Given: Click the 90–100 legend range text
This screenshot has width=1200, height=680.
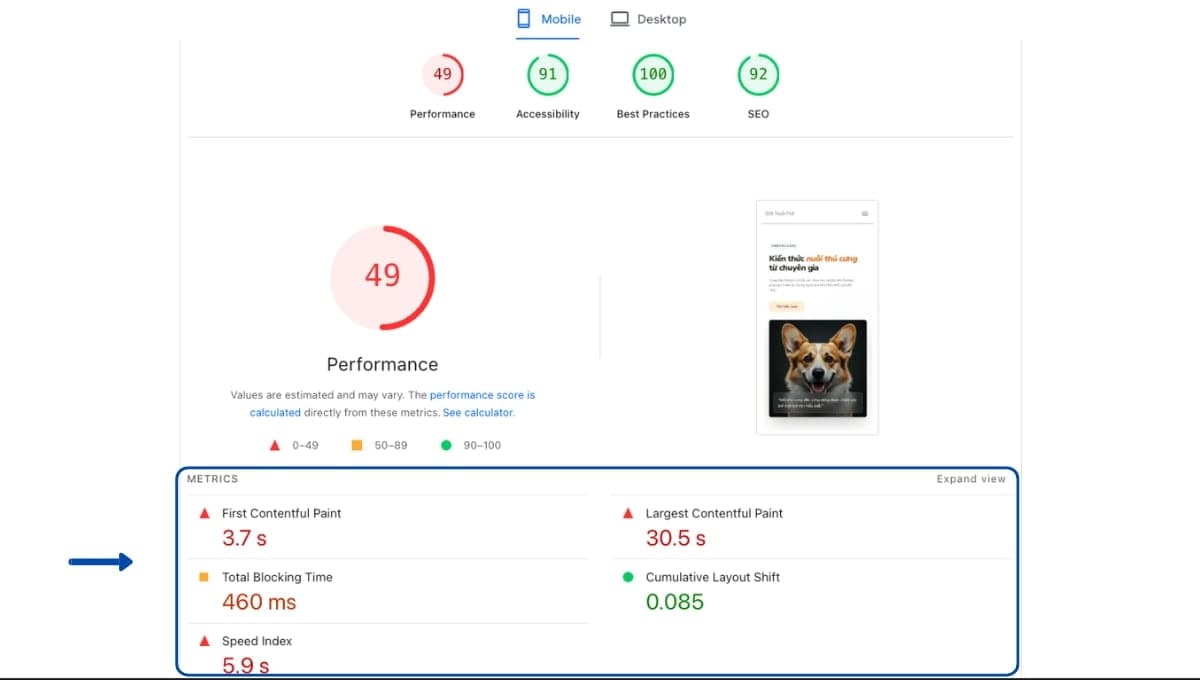Looking at the screenshot, I should pos(483,445).
